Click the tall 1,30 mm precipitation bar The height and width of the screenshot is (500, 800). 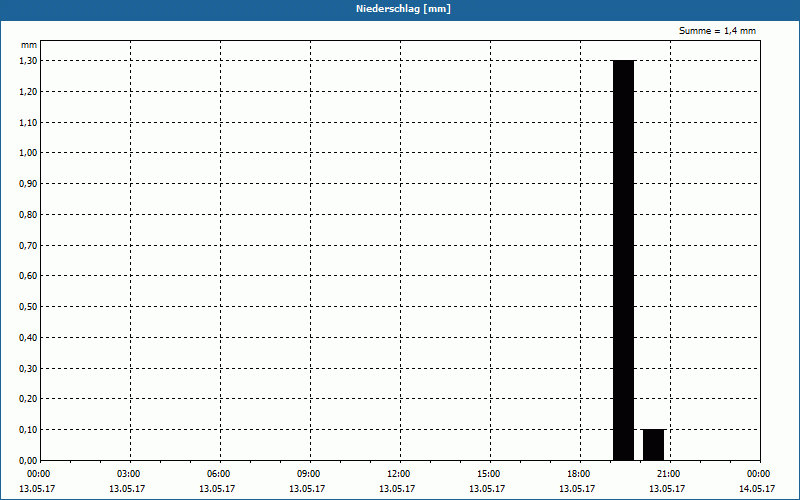[623, 260]
